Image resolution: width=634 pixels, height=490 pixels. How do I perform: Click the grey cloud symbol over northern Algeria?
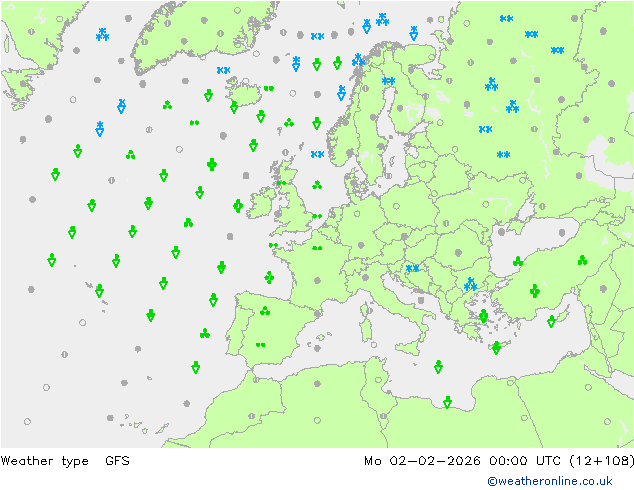[317, 383]
